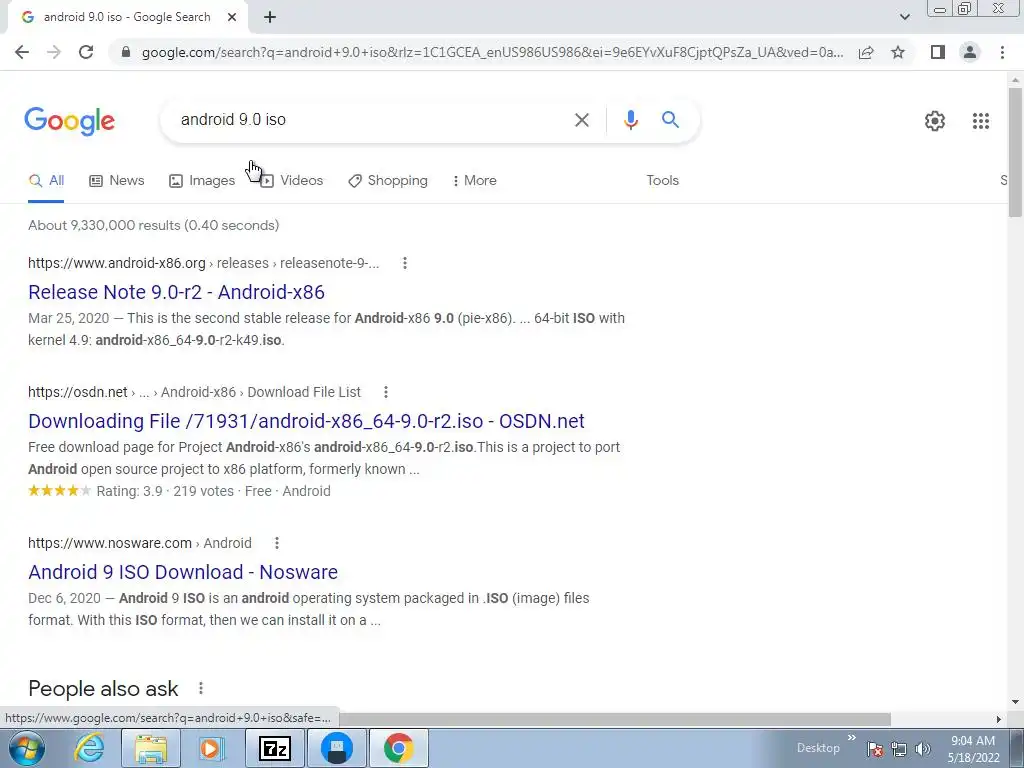This screenshot has width=1024, height=768.
Task: Open Release Note 9.0-r2 Android-x86 result
Action: pyautogui.click(x=176, y=292)
